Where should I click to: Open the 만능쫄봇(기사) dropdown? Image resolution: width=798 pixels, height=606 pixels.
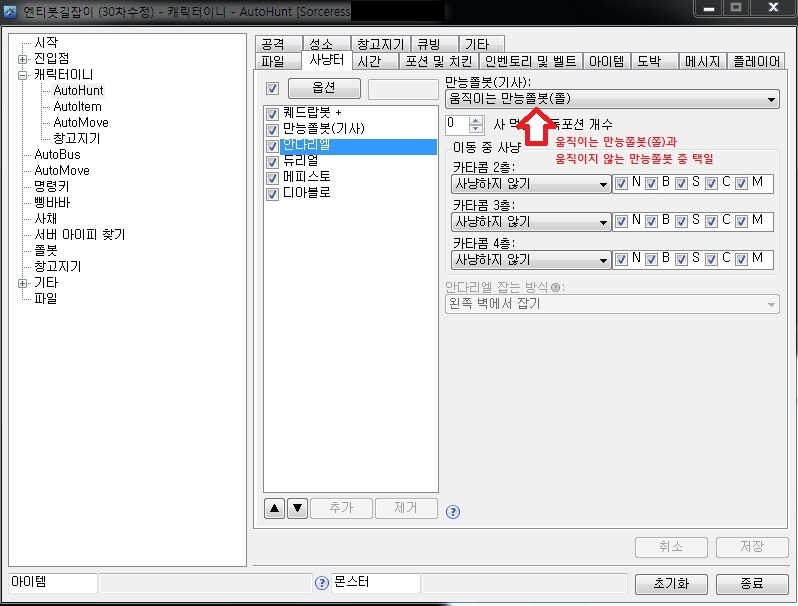(612, 99)
